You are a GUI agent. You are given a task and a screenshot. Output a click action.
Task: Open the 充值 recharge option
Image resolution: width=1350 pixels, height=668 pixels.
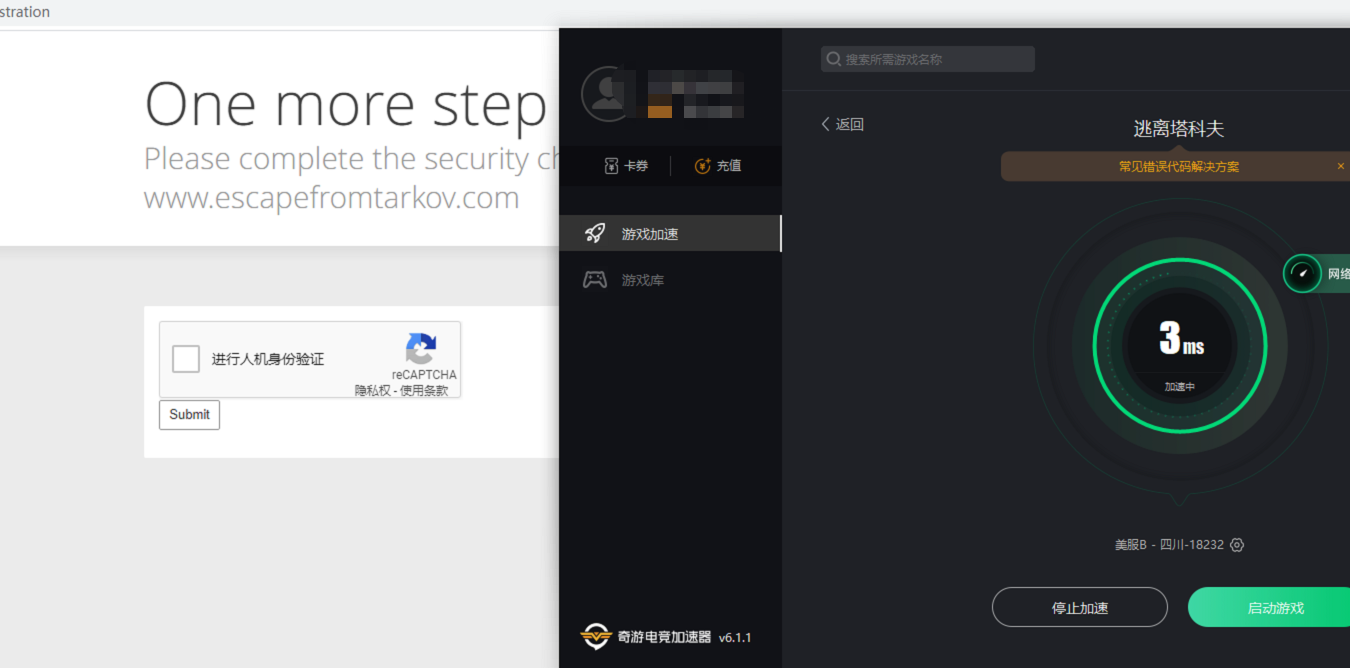pos(718,166)
